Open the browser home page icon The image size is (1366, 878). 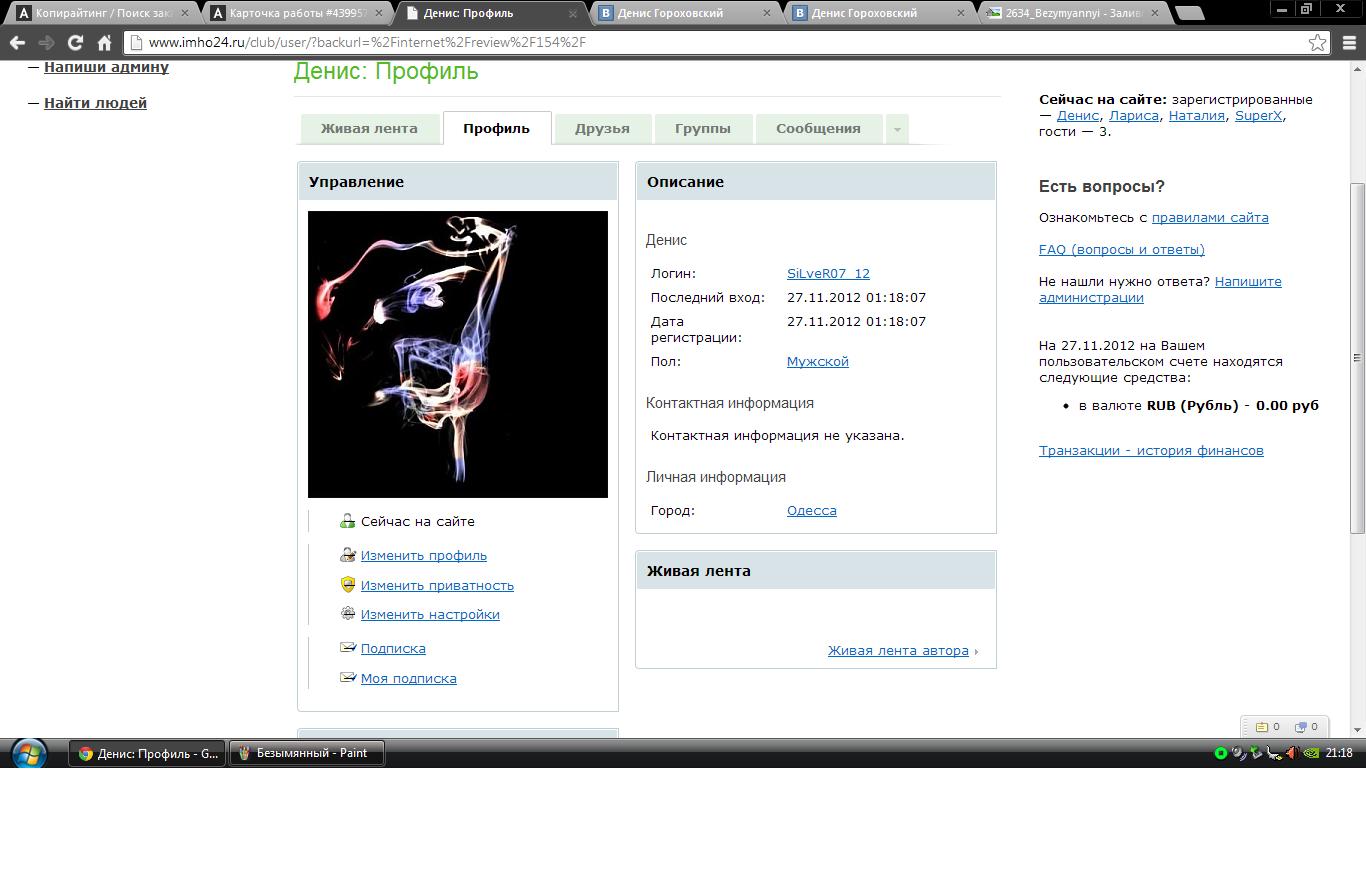pyautogui.click(x=104, y=43)
